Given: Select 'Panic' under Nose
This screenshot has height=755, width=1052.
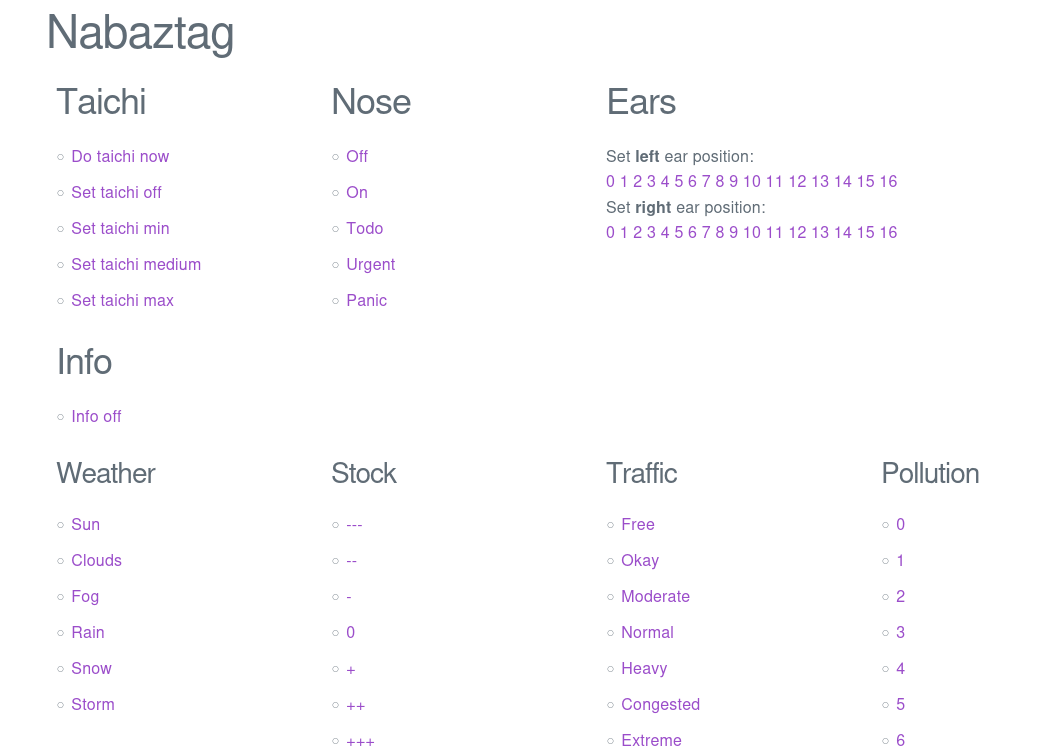Looking at the screenshot, I should 366,300.
